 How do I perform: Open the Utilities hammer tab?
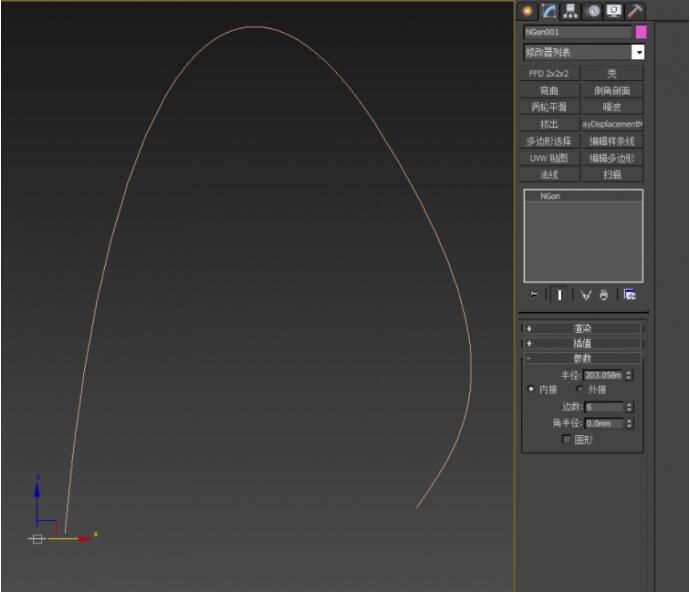pyautogui.click(x=635, y=11)
